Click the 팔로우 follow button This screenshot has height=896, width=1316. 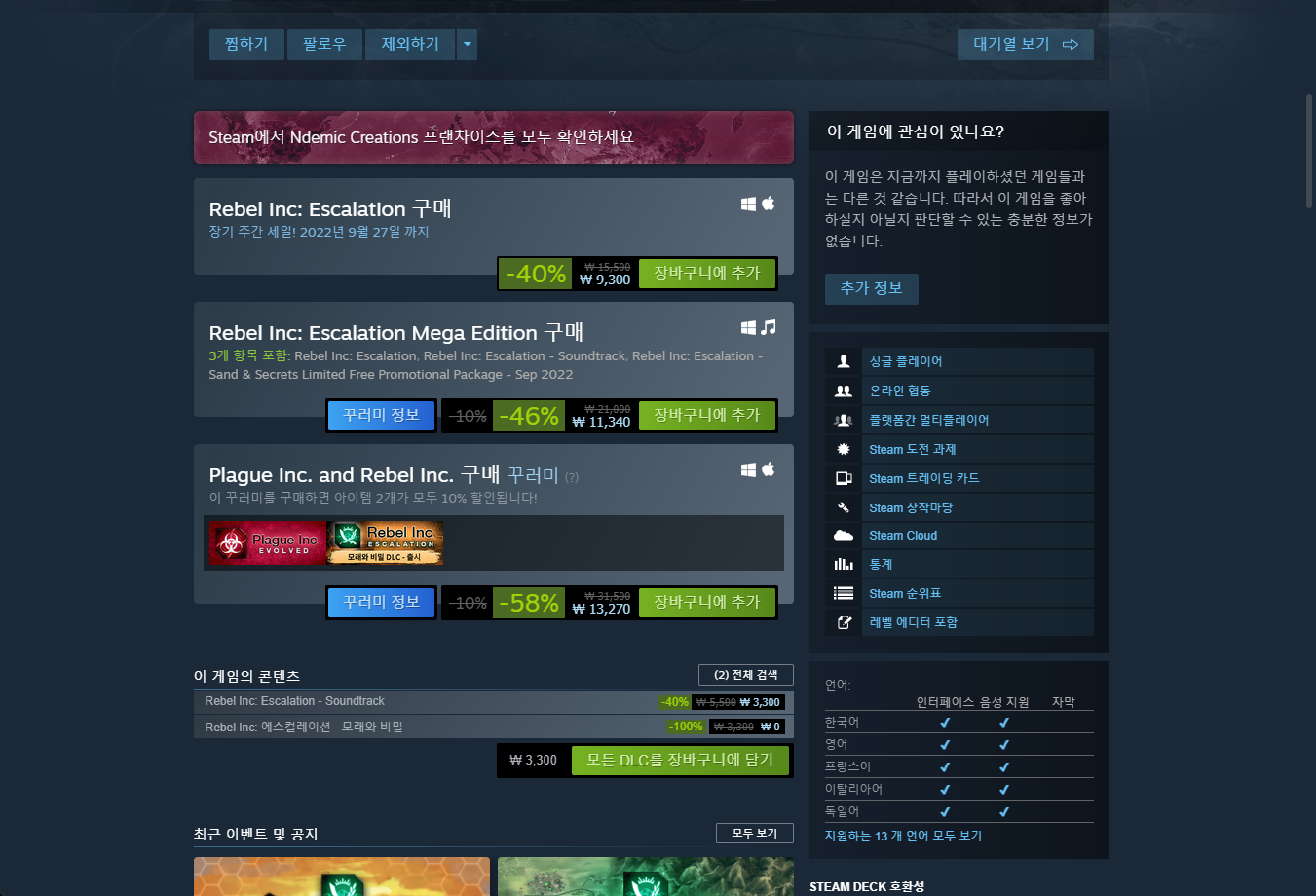[324, 45]
